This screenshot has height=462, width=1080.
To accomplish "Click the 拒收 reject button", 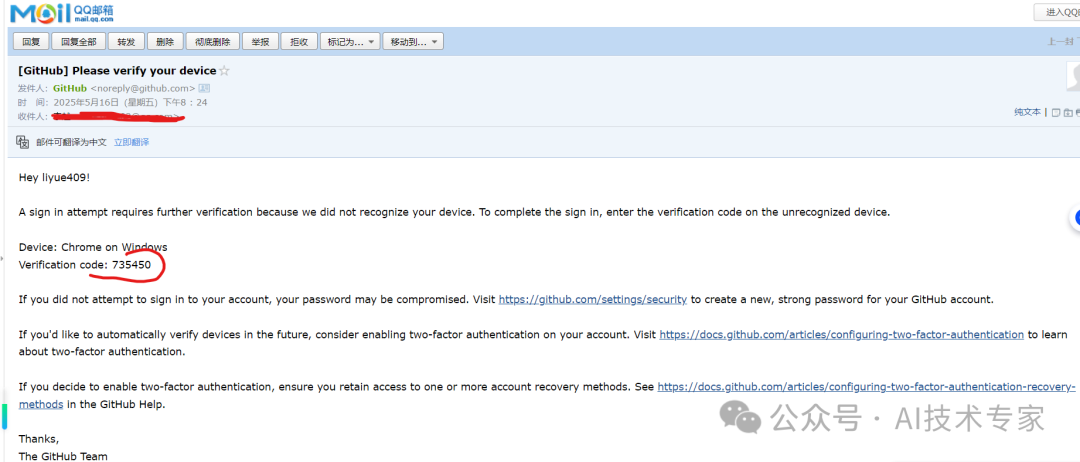I will point(299,41).
